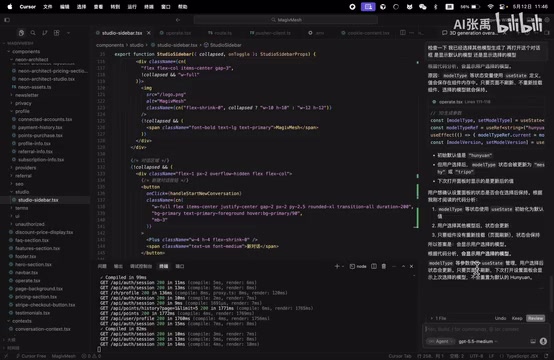Open discount-price-display.tsx file
Viewport: 554px width, 360px height.
click(44, 232)
